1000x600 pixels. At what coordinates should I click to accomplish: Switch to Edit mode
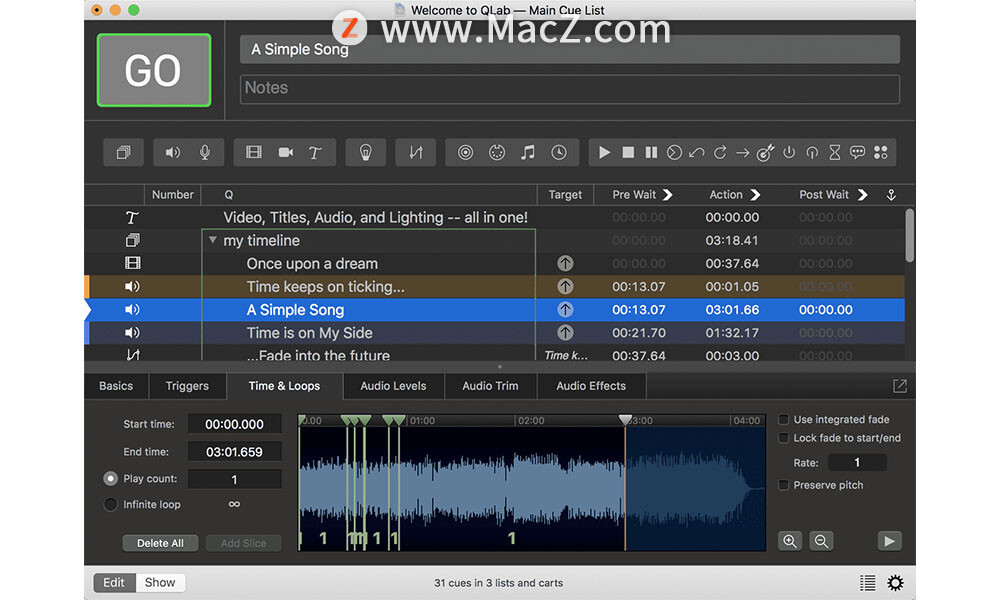114,582
